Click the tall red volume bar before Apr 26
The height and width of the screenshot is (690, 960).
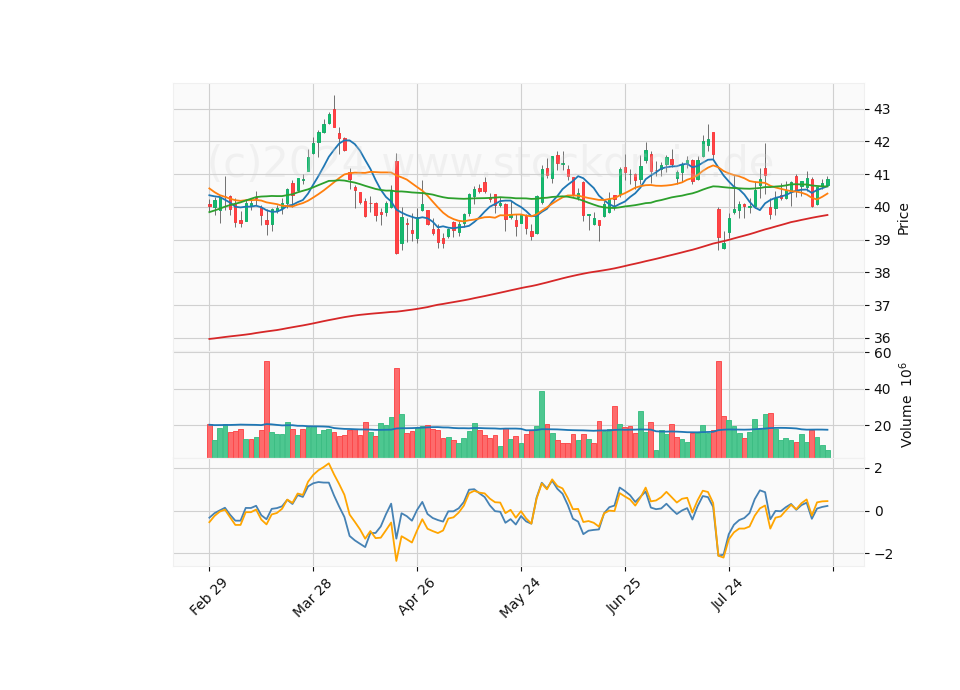(397, 413)
